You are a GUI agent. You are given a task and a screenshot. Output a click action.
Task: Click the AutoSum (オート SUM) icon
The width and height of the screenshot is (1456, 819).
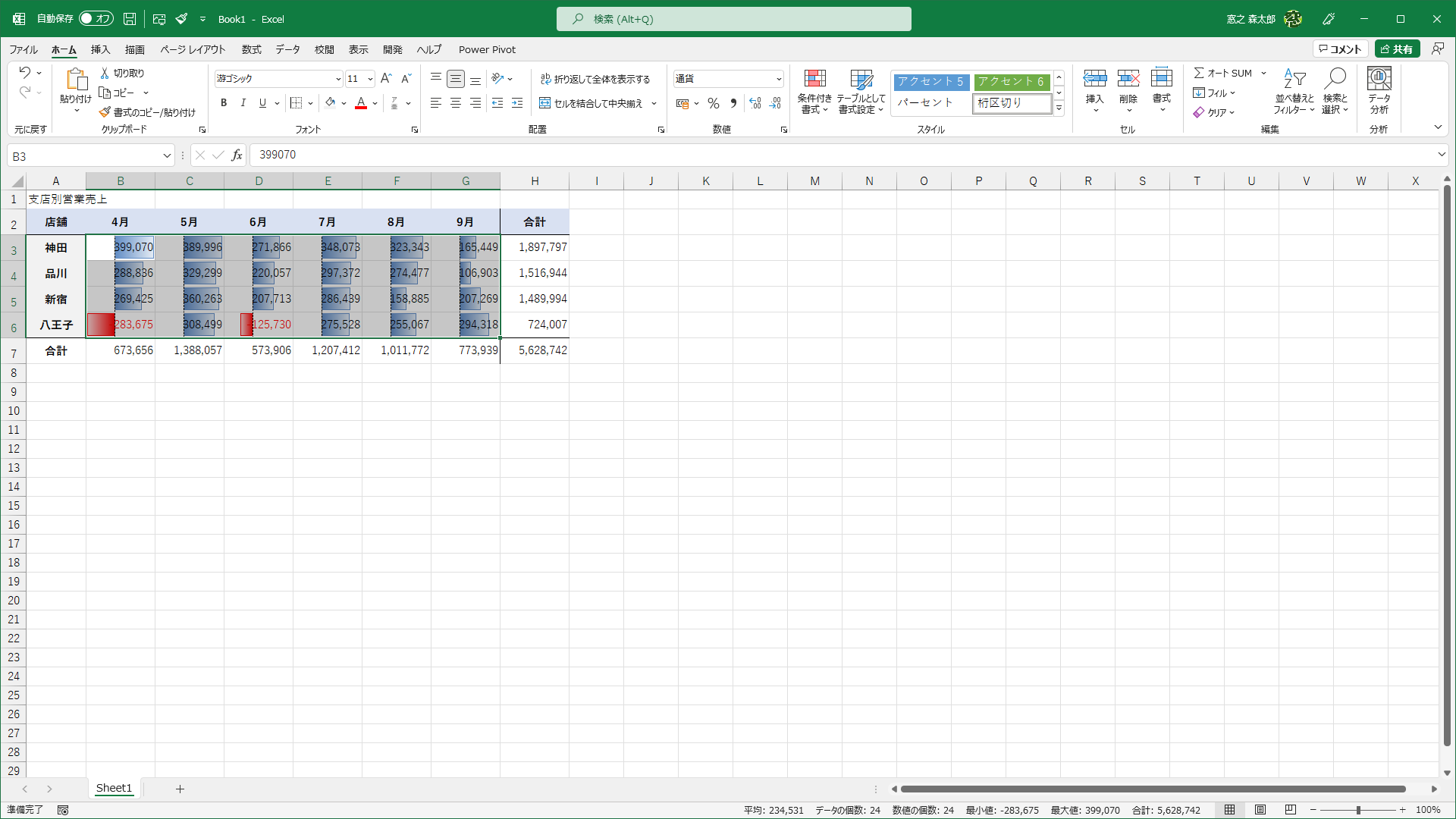(1199, 73)
